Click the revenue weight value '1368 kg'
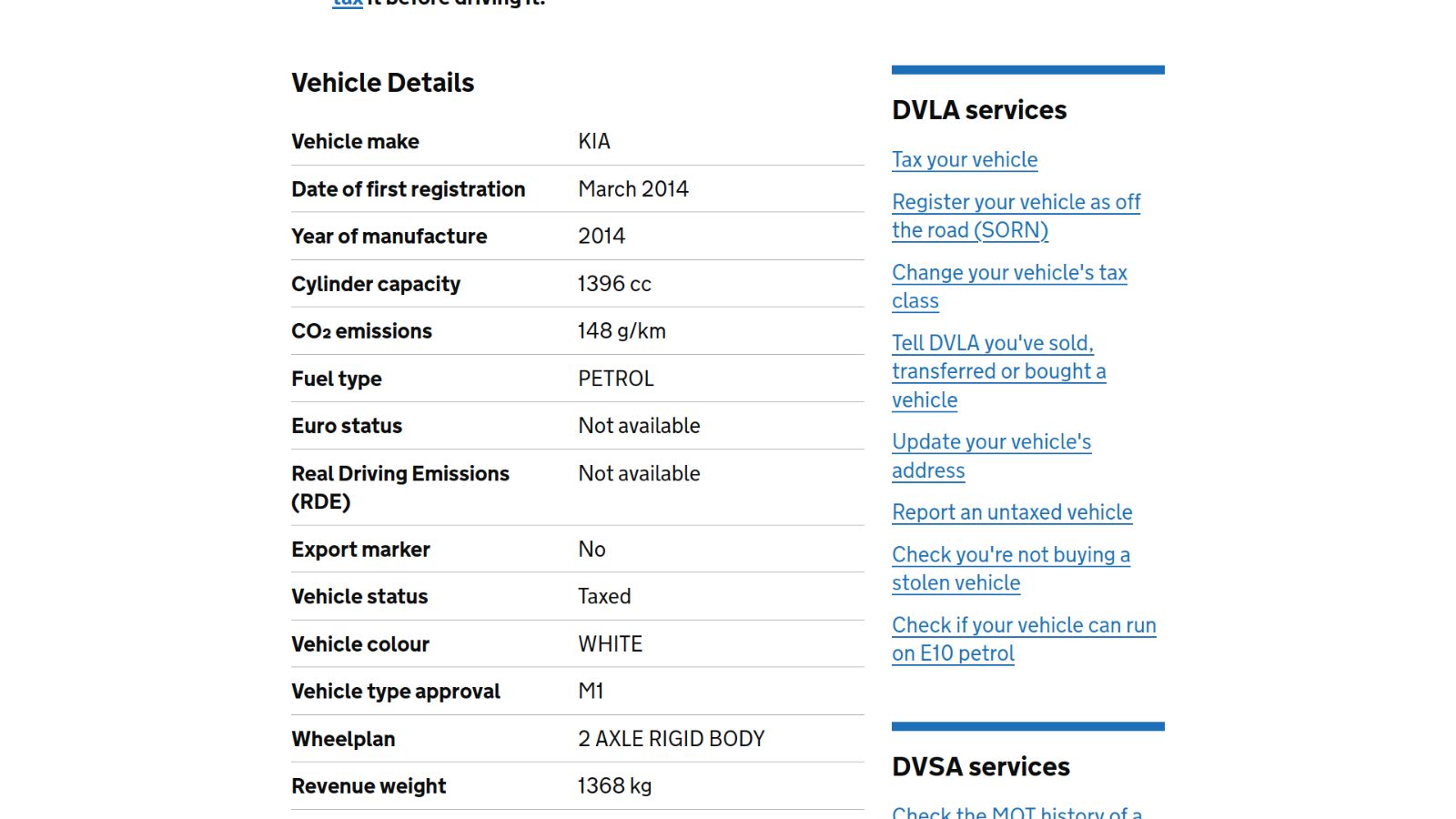Image resolution: width=1456 pixels, height=819 pixels. (614, 786)
